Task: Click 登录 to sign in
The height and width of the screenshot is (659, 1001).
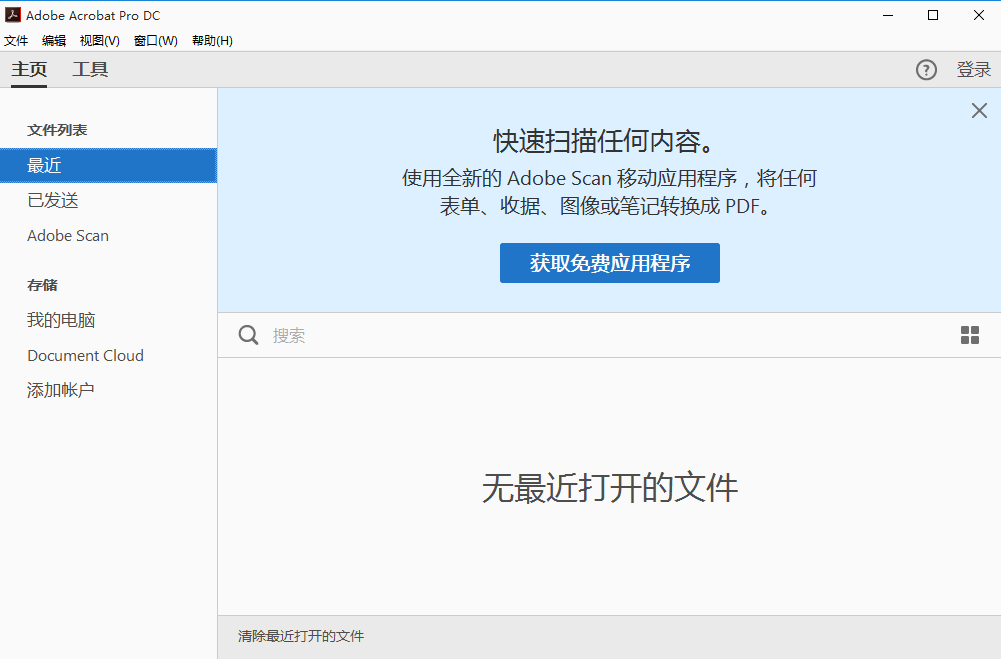Action: (973, 70)
